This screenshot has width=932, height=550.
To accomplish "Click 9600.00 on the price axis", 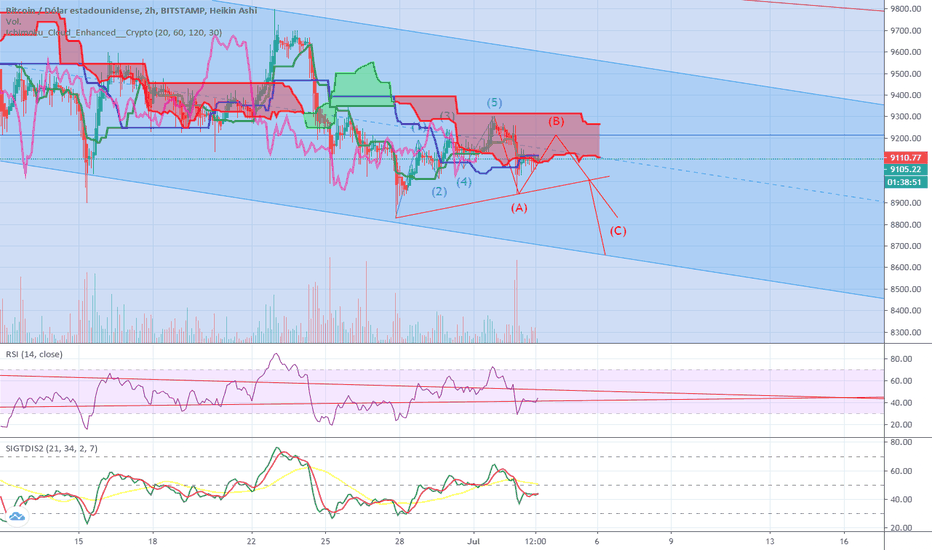I will 905,52.
